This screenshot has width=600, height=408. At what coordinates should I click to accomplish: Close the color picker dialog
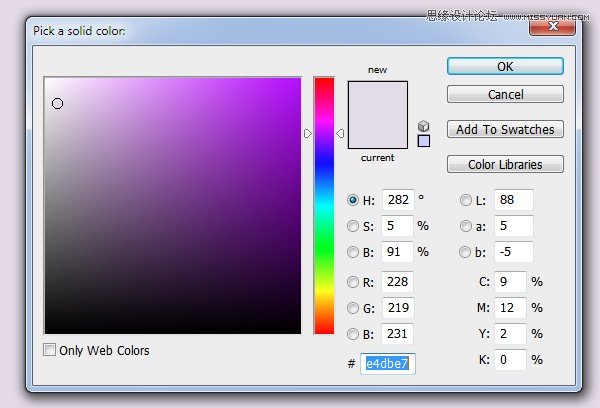coord(552,26)
